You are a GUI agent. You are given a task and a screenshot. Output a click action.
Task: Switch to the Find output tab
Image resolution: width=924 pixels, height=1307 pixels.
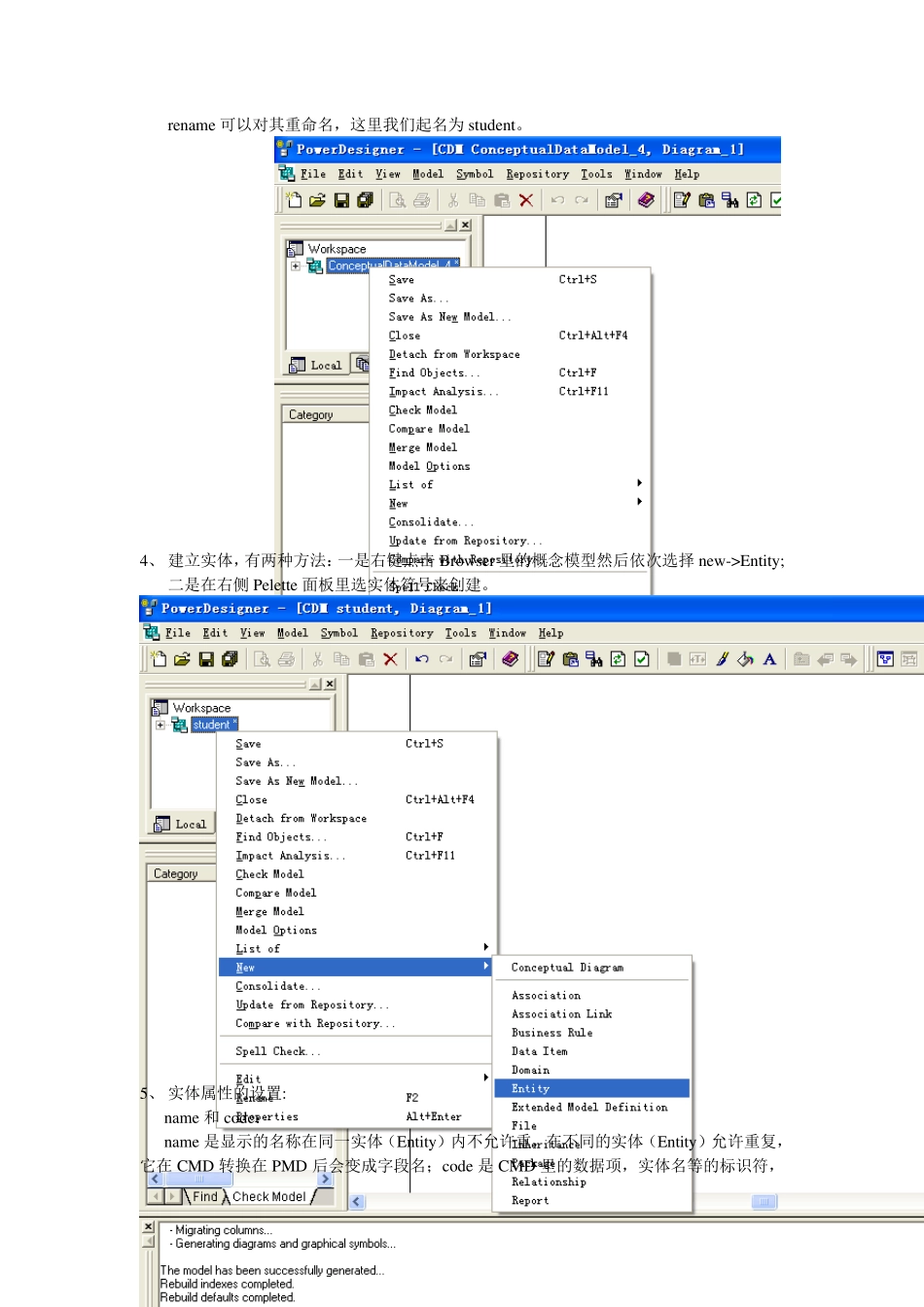coord(205,1197)
